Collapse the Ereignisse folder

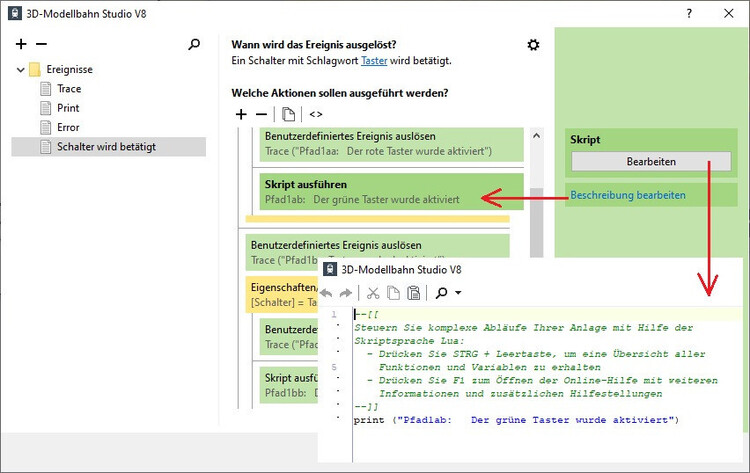(20, 70)
